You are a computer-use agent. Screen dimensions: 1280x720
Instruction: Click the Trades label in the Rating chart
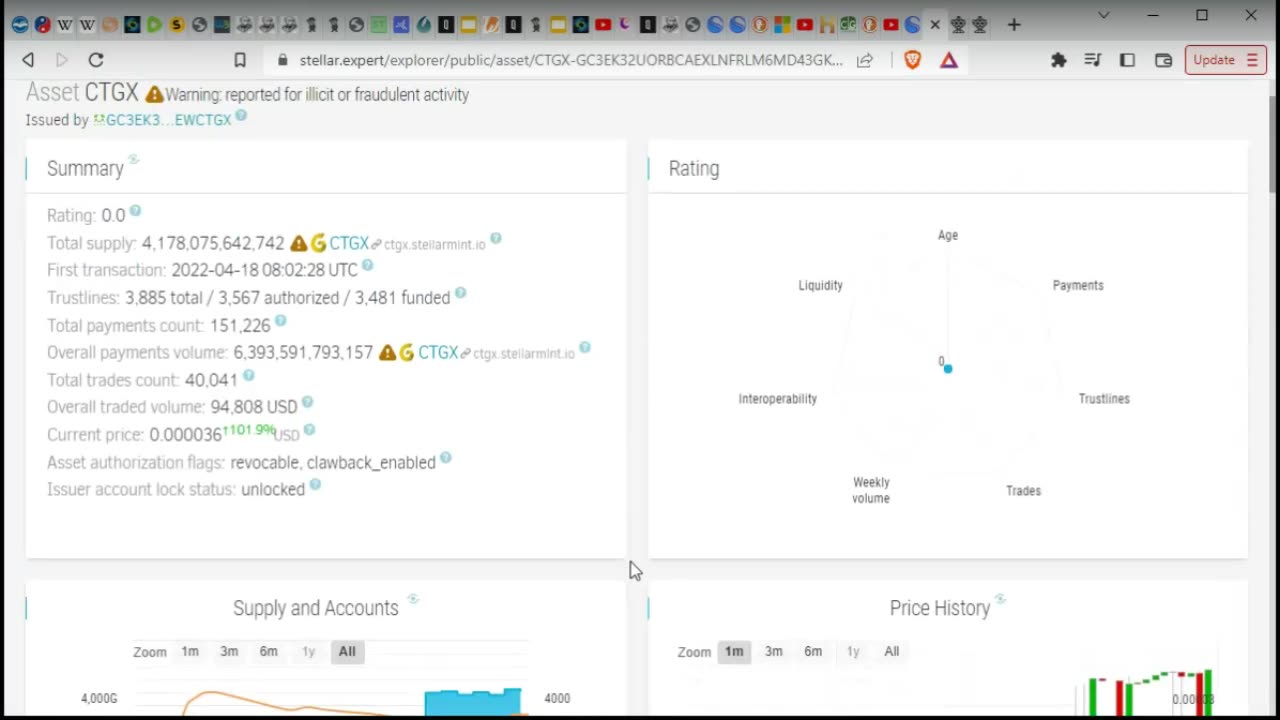pos(1023,490)
